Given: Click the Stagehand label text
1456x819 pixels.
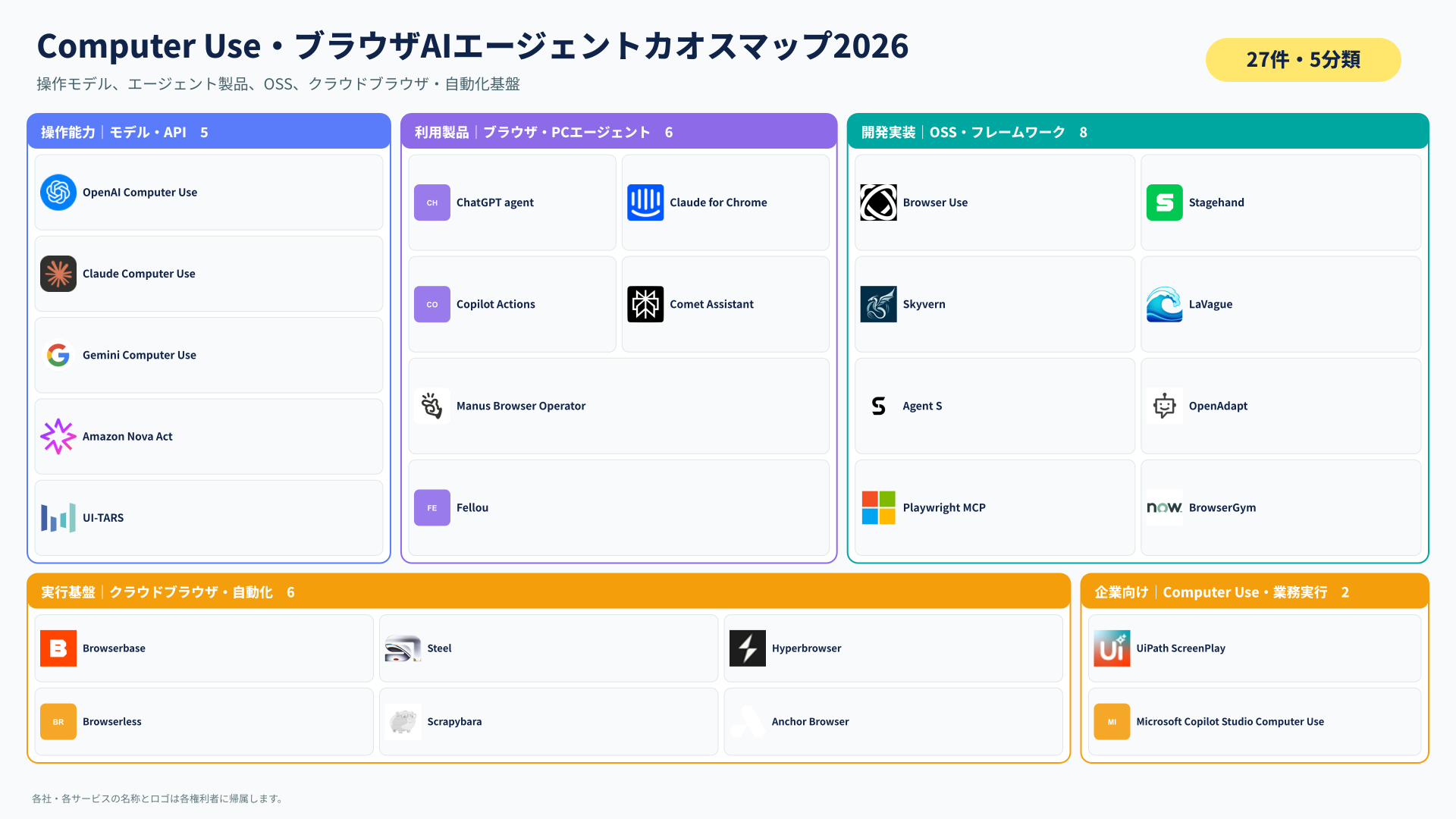Looking at the screenshot, I should [1216, 202].
